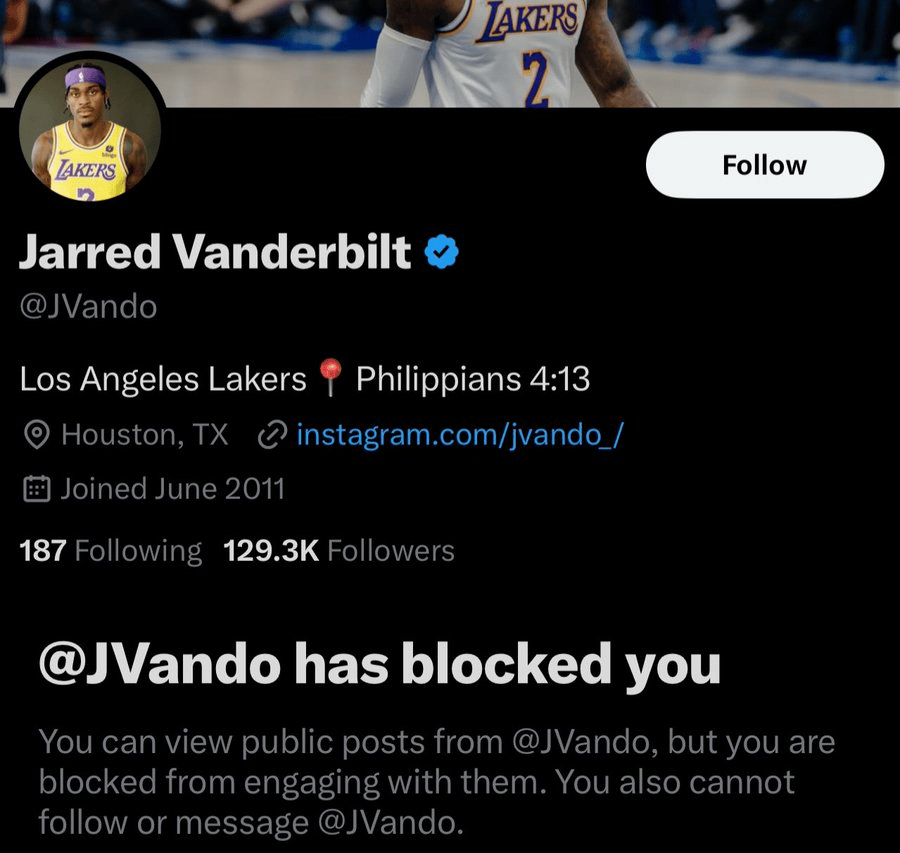Open the instagram.com/jvando_/ link
This screenshot has width=900, height=853.
[x=460, y=435]
